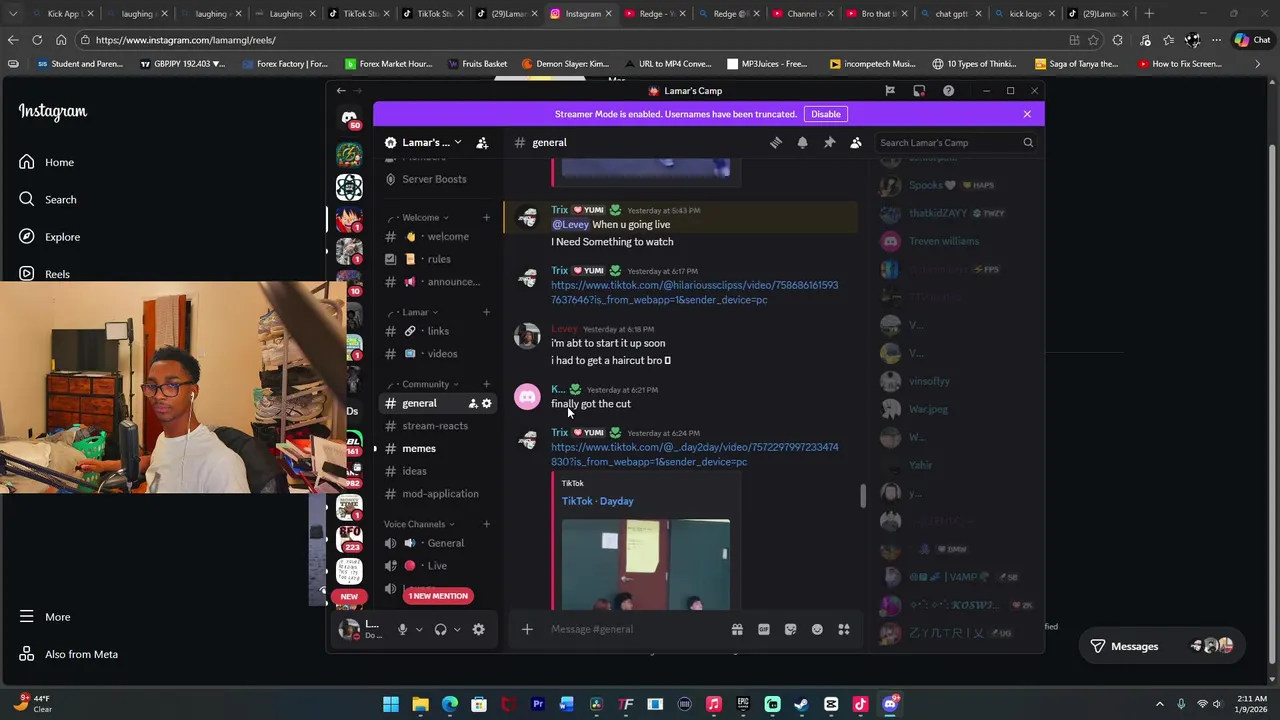The height and width of the screenshot is (720, 1280).
Task: Open the memes channel
Action: [438, 449]
